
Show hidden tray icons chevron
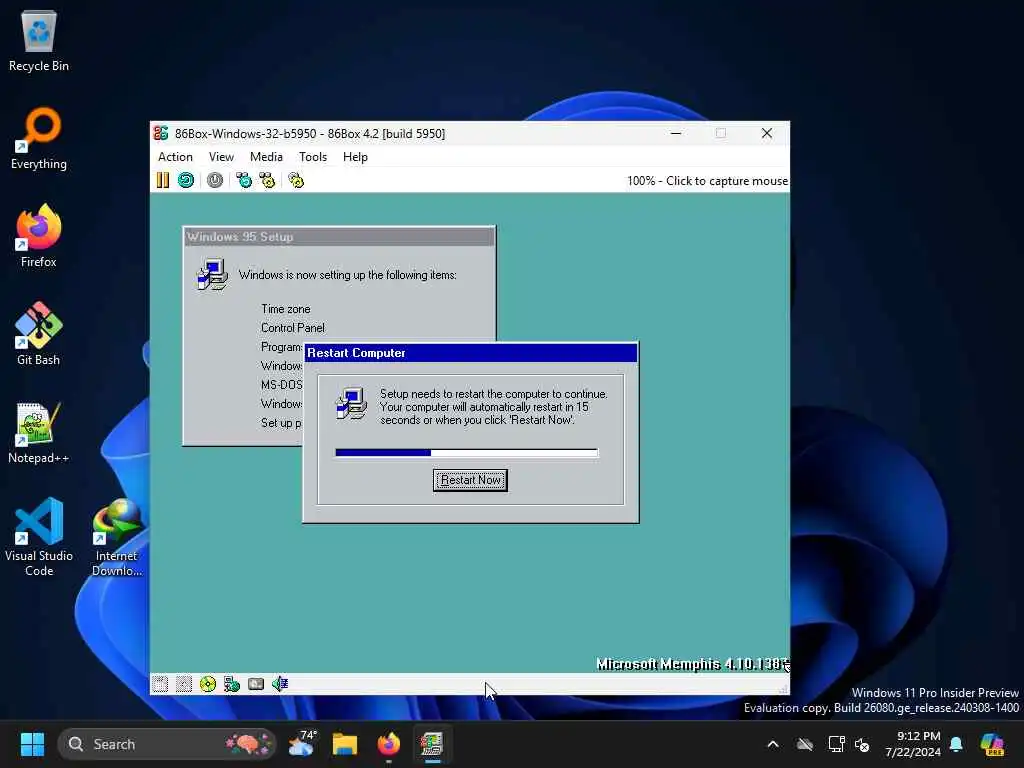click(x=773, y=744)
